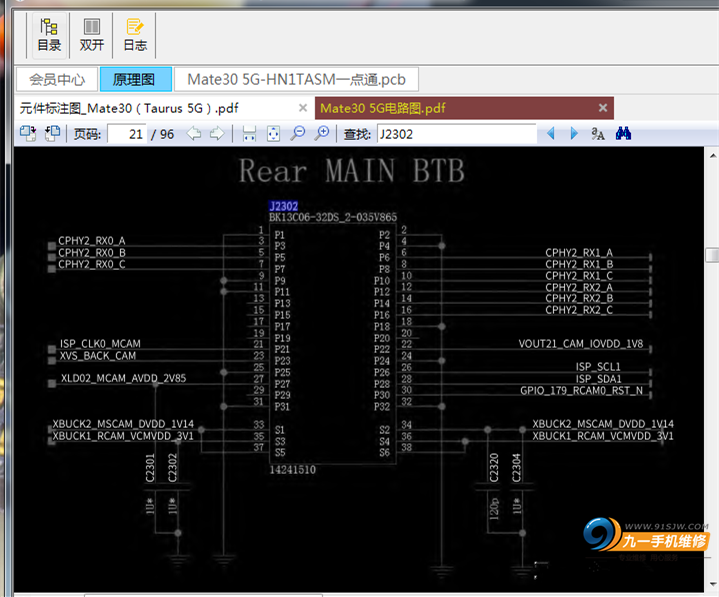
Task: Click the XLD02_MCAM_AVDD_2V85 net label
Action: coord(123,378)
